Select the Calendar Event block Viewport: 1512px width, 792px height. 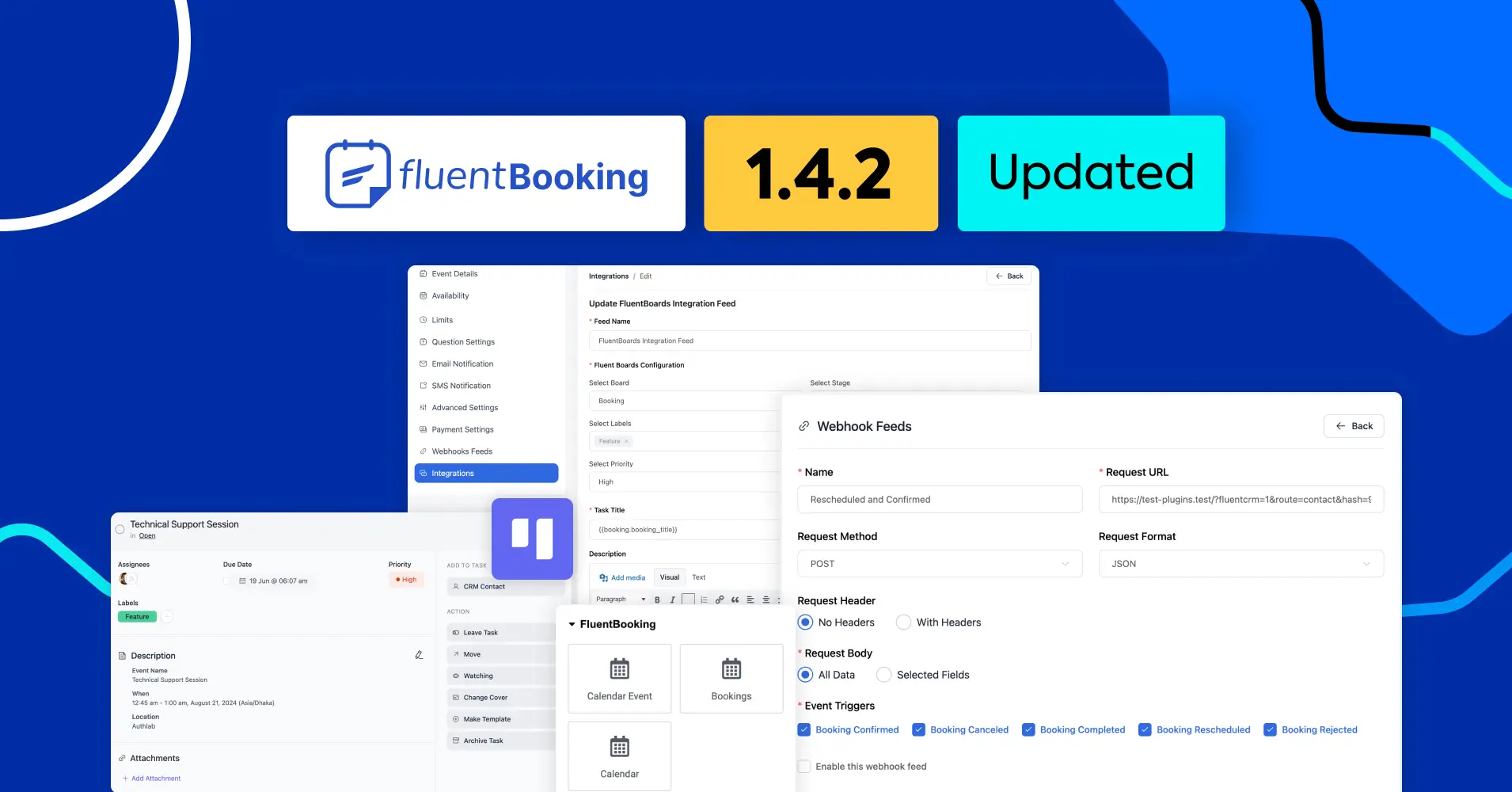pyautogui.click(x=619, y=679)
